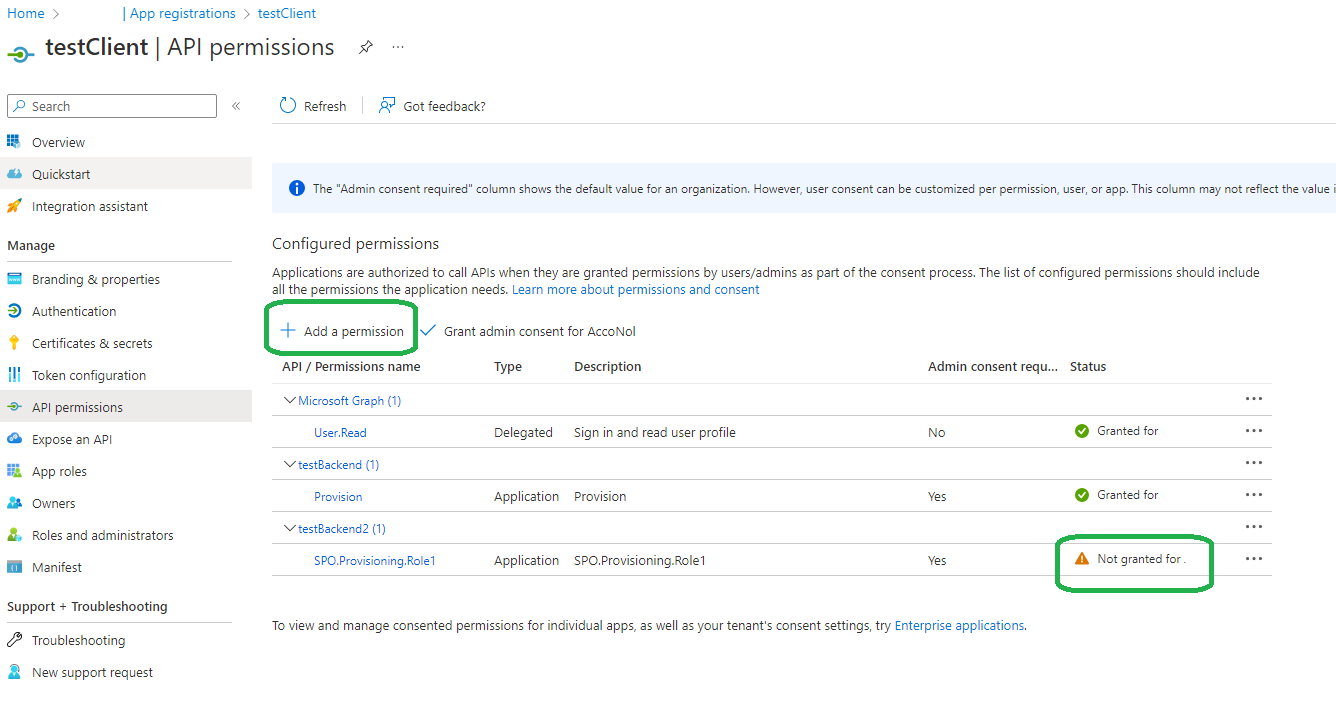Click the Admin consent required column header
Screen dimensions: 1336x704
(993, 366)
